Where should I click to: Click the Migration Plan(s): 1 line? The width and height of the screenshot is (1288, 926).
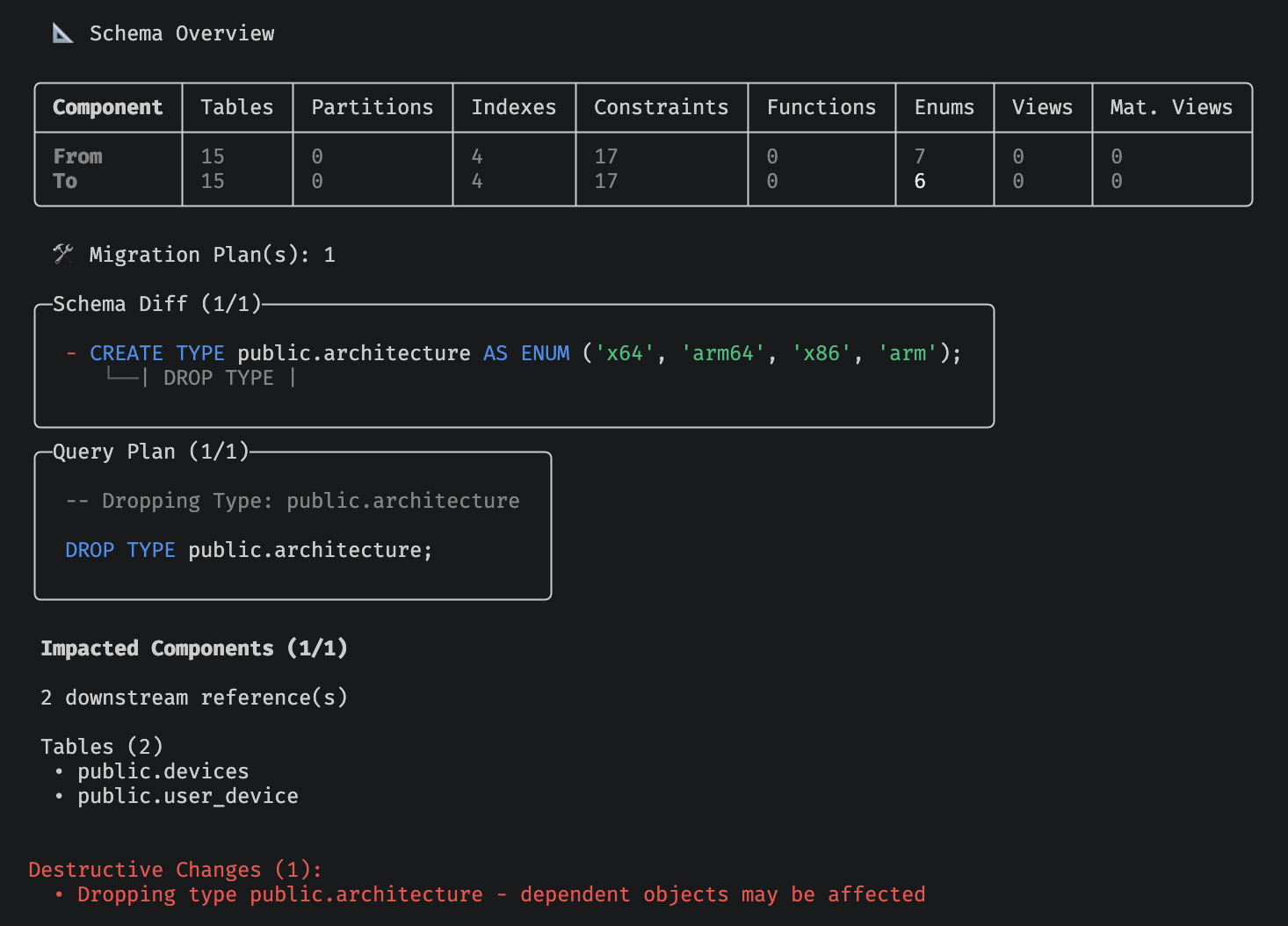click(212, 255)
